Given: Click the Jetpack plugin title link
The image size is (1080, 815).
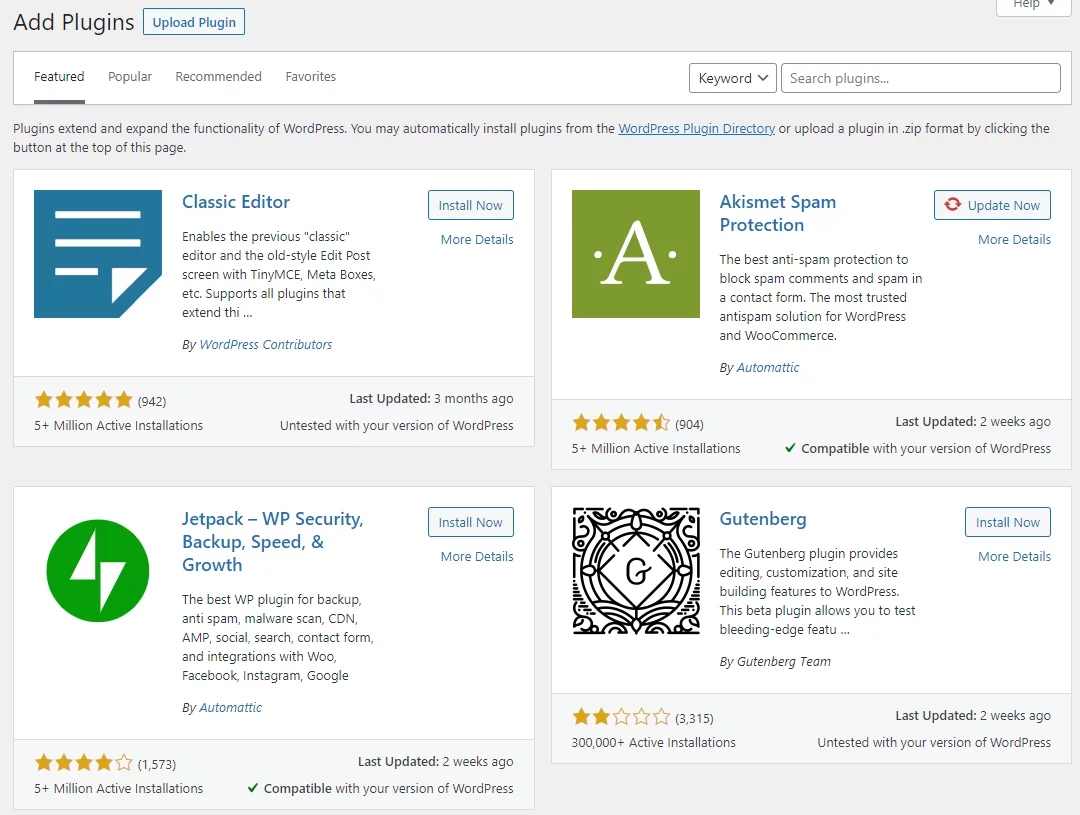Looking at the screenshot, I should pyautogui.click(x=273, y=541).
